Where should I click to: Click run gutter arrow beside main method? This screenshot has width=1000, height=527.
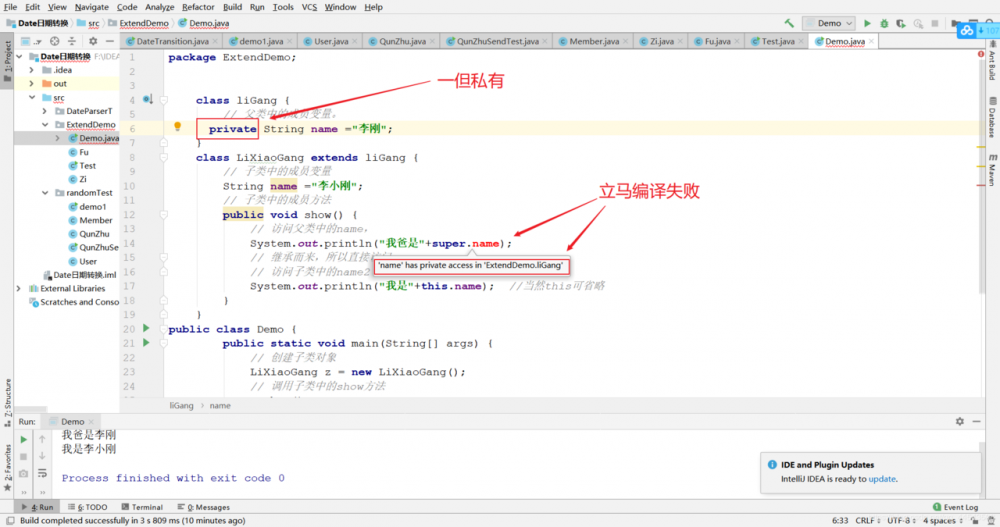pyautogui.click(x=146, y=343)
